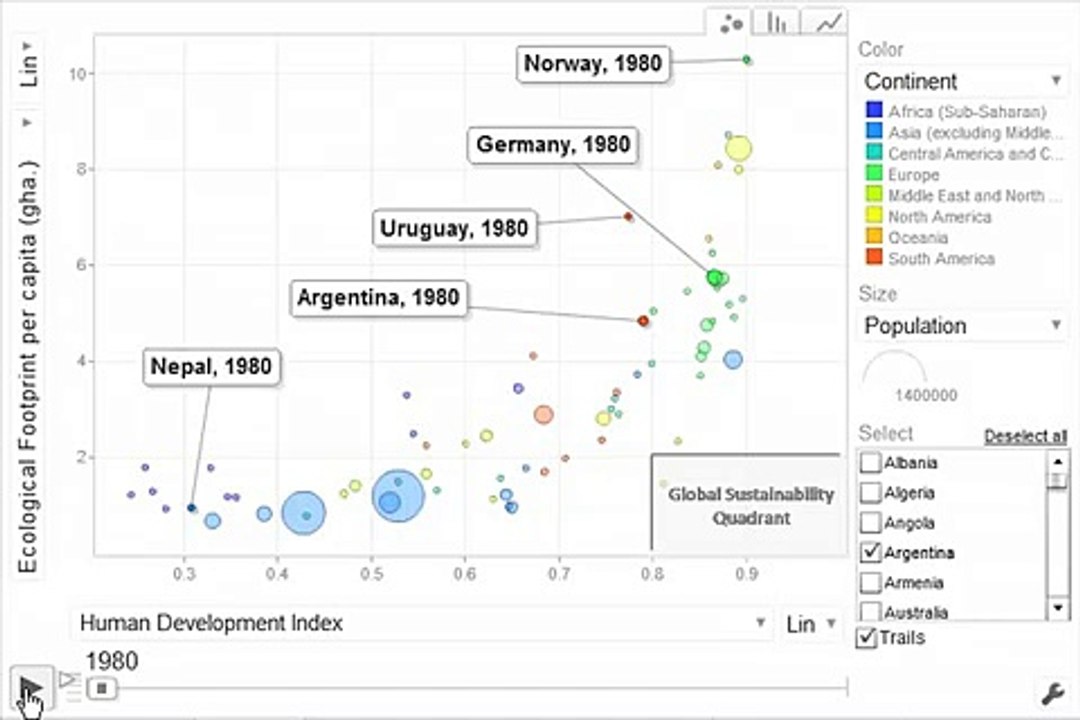Change the x-axis Lin scale dropdown
This screenshot has width=1080, height=720.
pos(810,624)
